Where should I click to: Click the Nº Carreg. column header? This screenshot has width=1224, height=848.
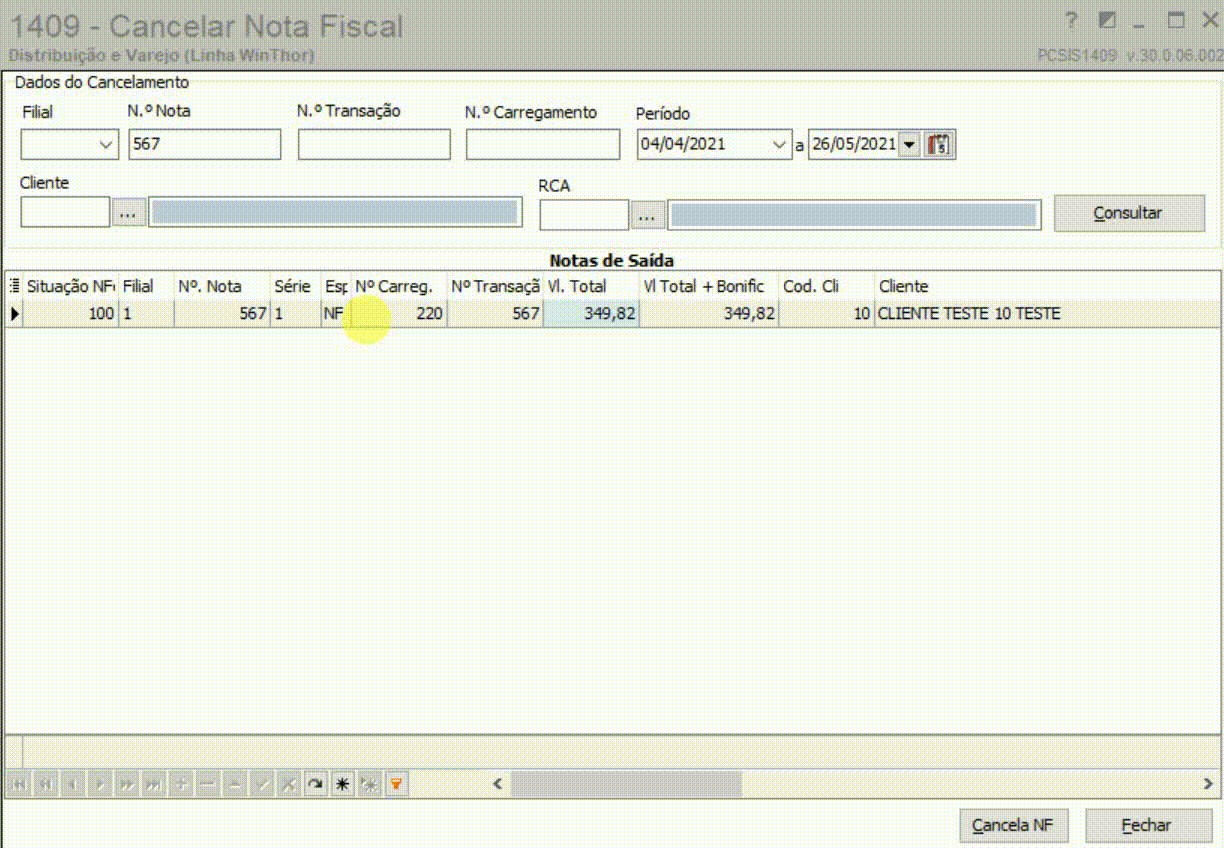399,286
